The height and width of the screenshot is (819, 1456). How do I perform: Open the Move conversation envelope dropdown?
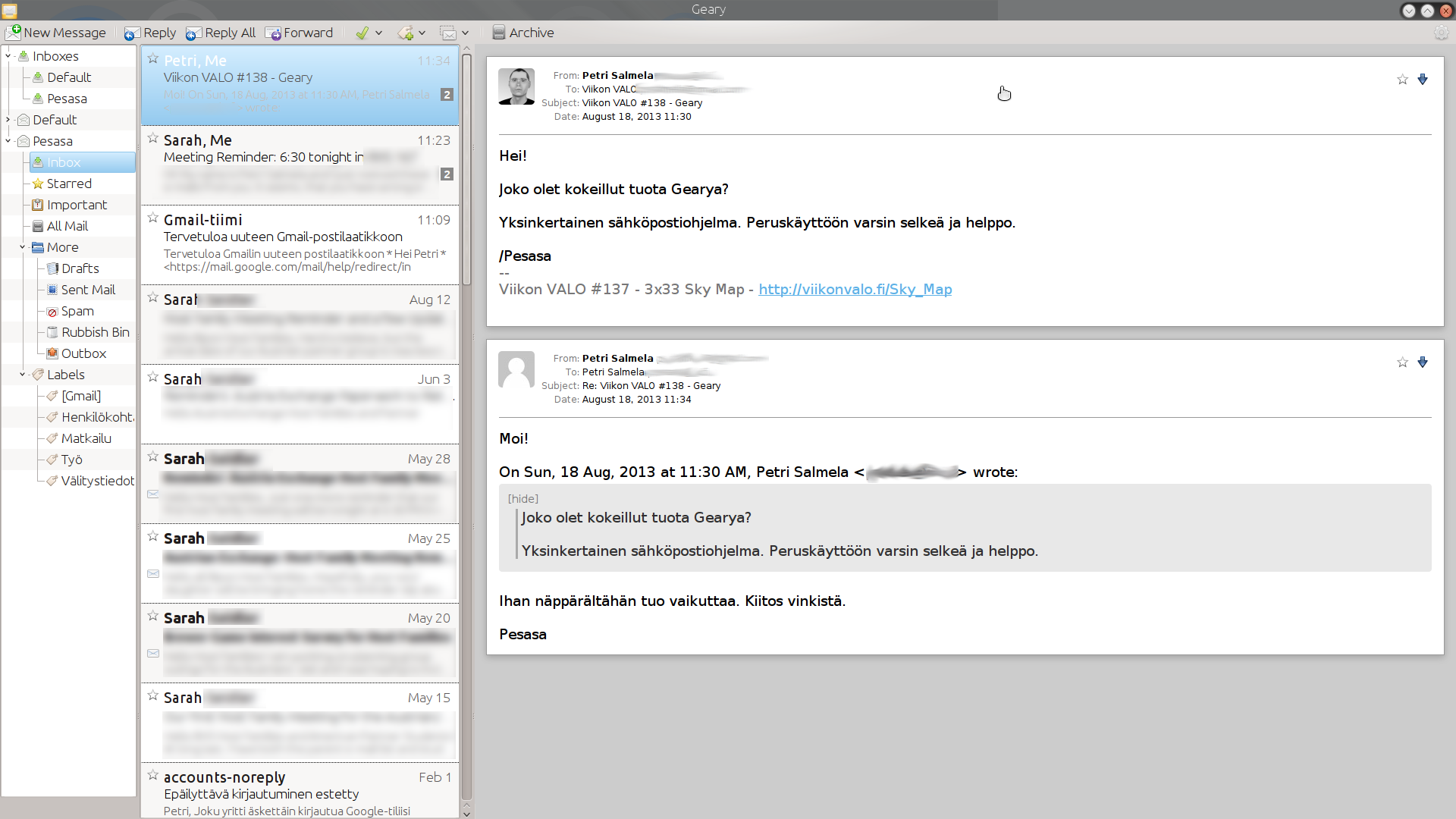(455, 33)
